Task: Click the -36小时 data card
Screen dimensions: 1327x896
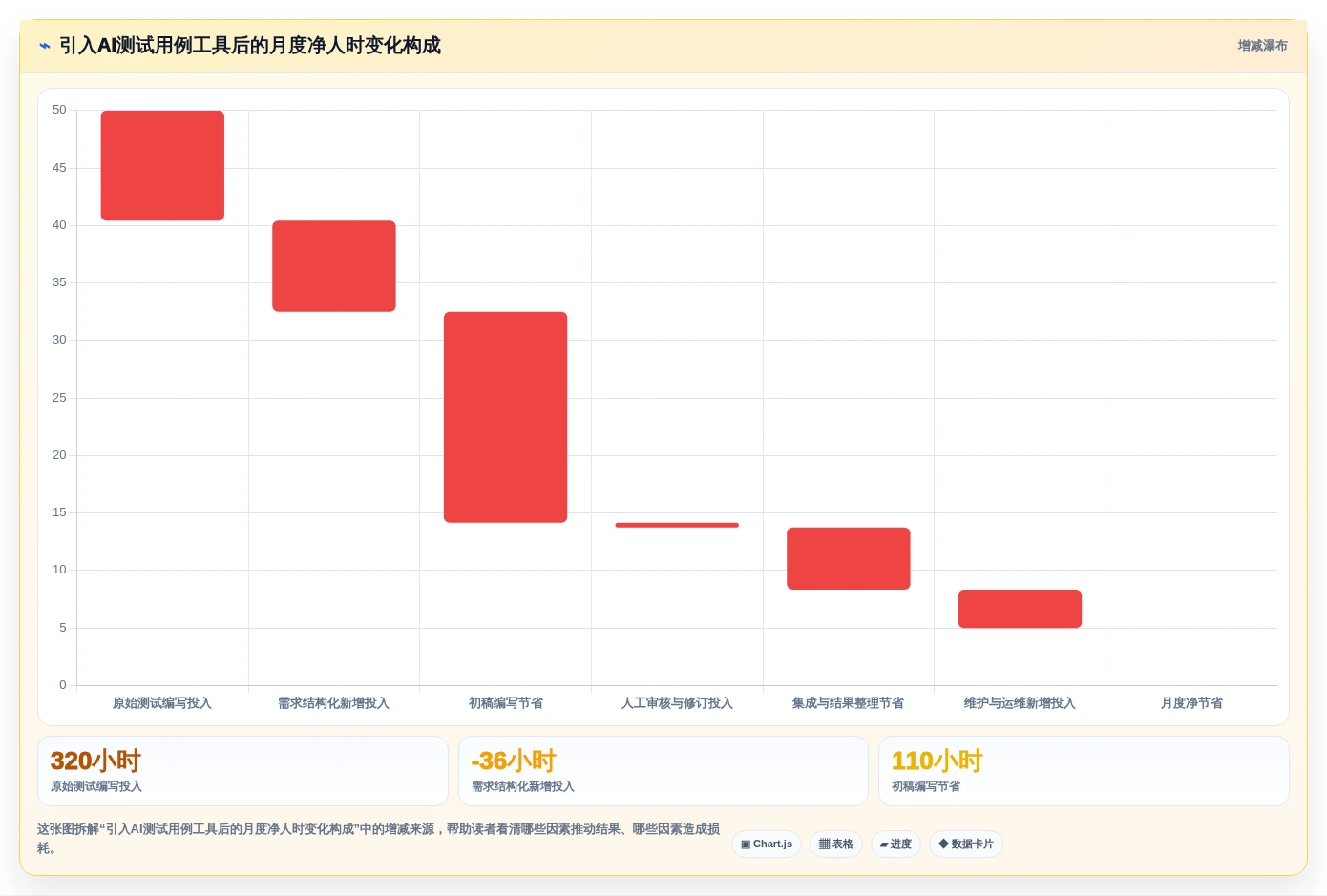Action: 663,771
